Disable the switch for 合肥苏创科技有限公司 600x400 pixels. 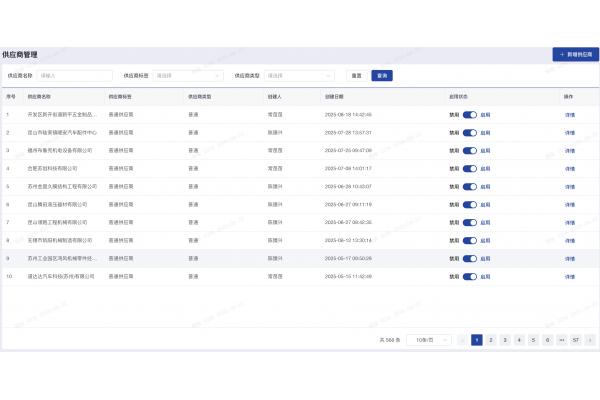pos(469,169)
